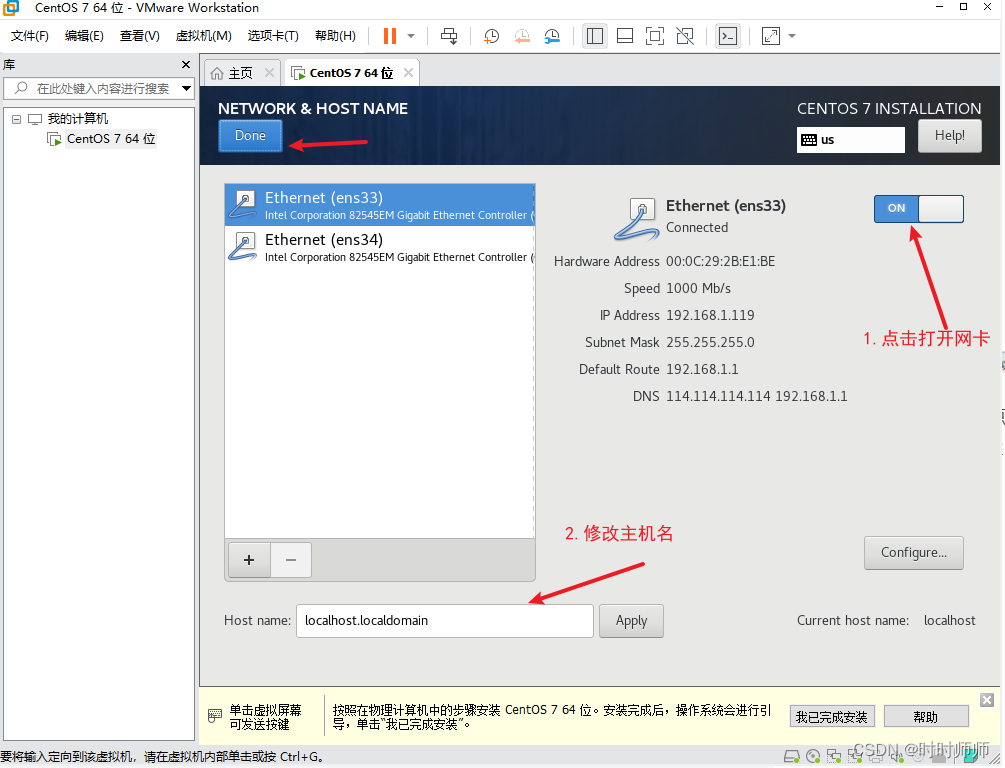
Task: Open the 选项卡(T) menu
Action: click(273, 36)
